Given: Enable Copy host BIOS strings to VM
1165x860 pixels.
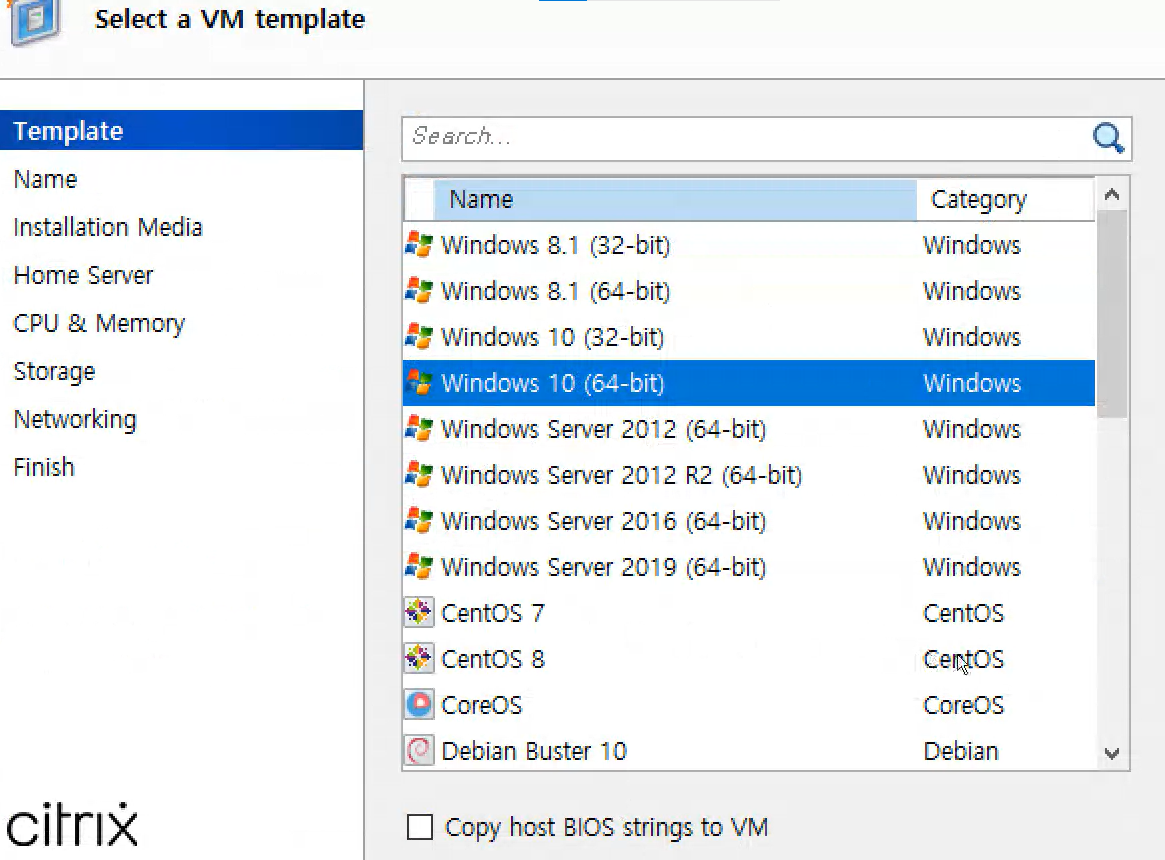Looking at the screenshot, I should (420, 827).
